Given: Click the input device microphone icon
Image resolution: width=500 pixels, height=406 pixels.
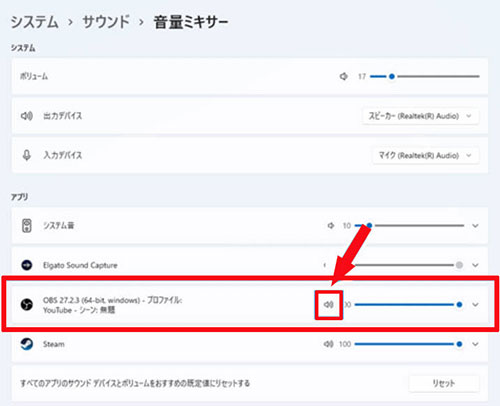Looking at the screenshot, I should tap(27, 155).
